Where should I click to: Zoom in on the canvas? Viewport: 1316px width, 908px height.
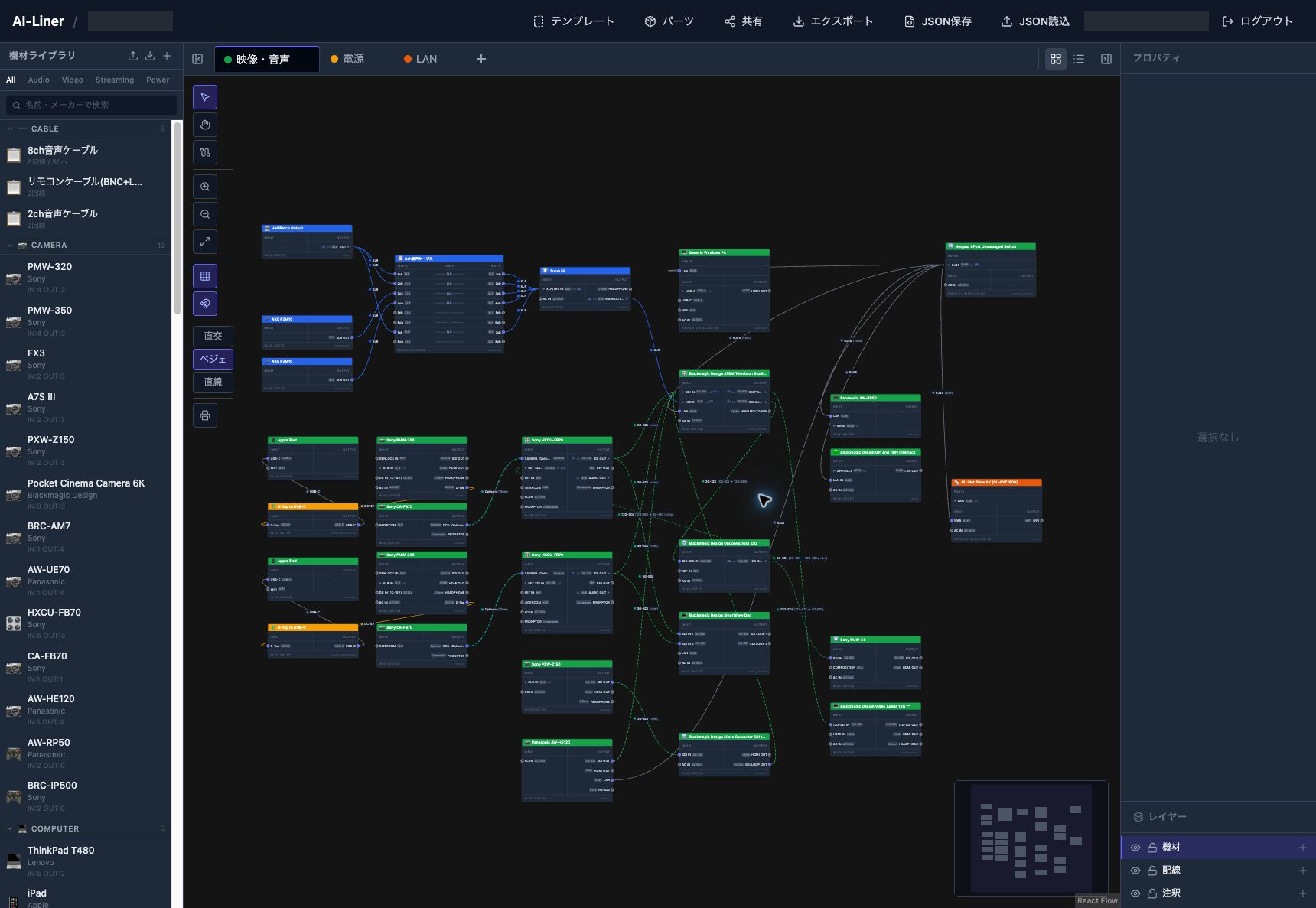205,187
